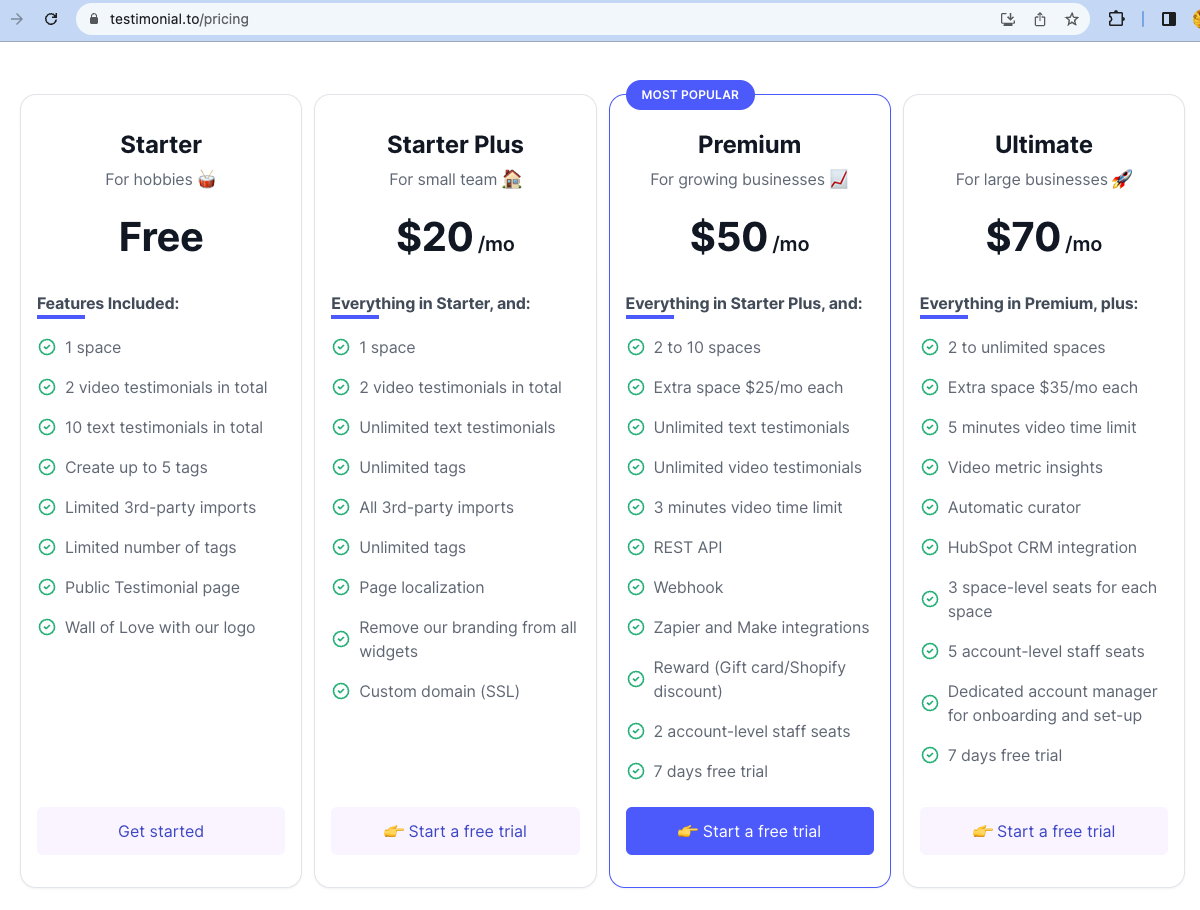Viewport: 1200px width, 910px height.
Task: Click the install app icon in address bar
Action: (1008, 19)
